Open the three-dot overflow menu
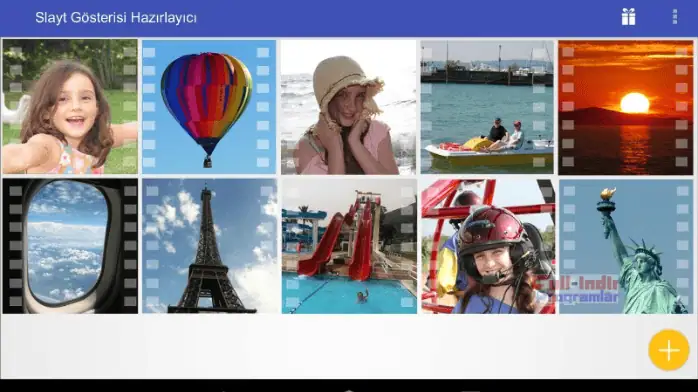 click(675, 17)
